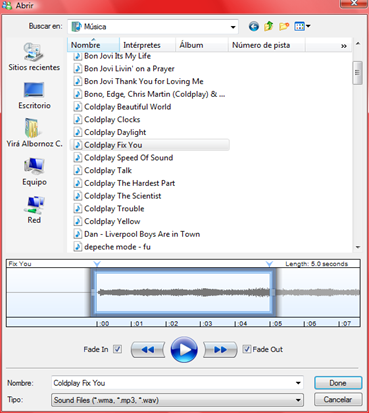Close the Abrir dialog
This screenshot has height=413, width=369.
pyautogui.click(x=354, y=3)
